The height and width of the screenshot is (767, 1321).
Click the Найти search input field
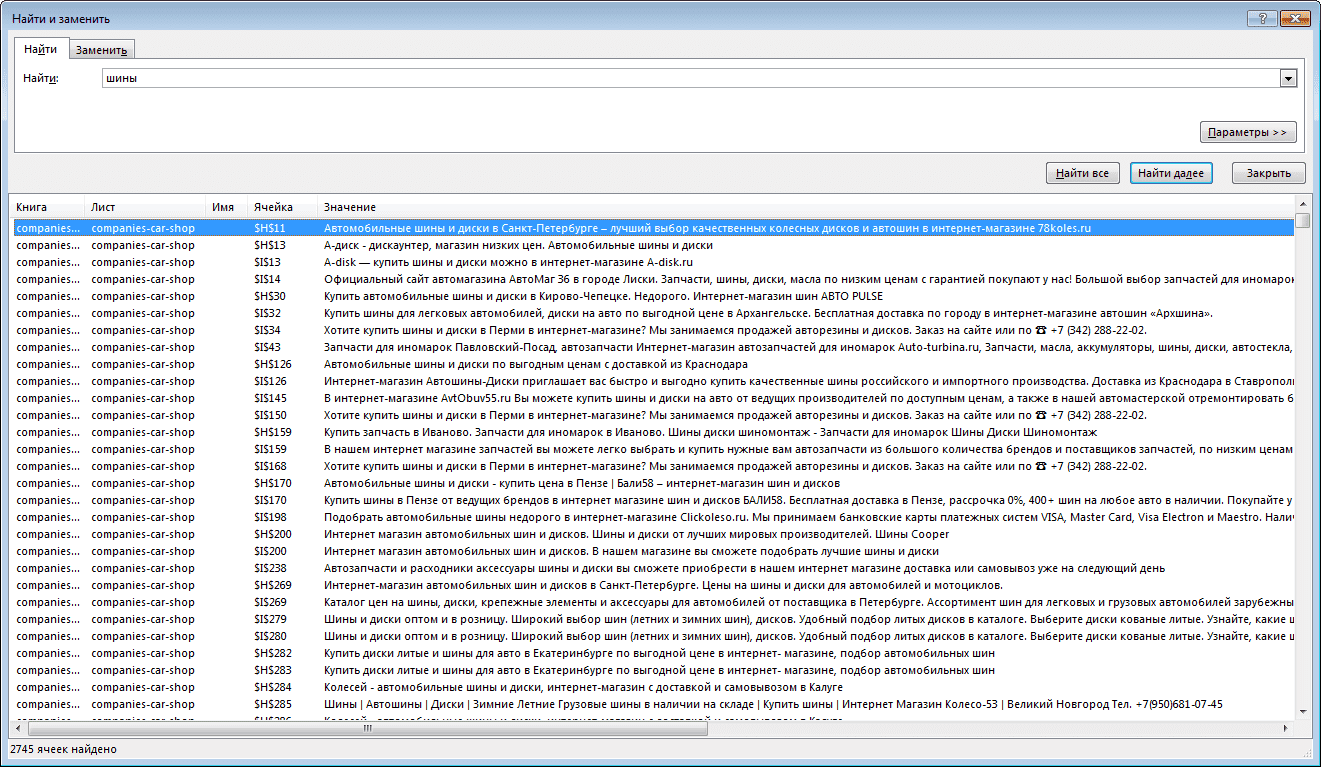tap(690, 79)
